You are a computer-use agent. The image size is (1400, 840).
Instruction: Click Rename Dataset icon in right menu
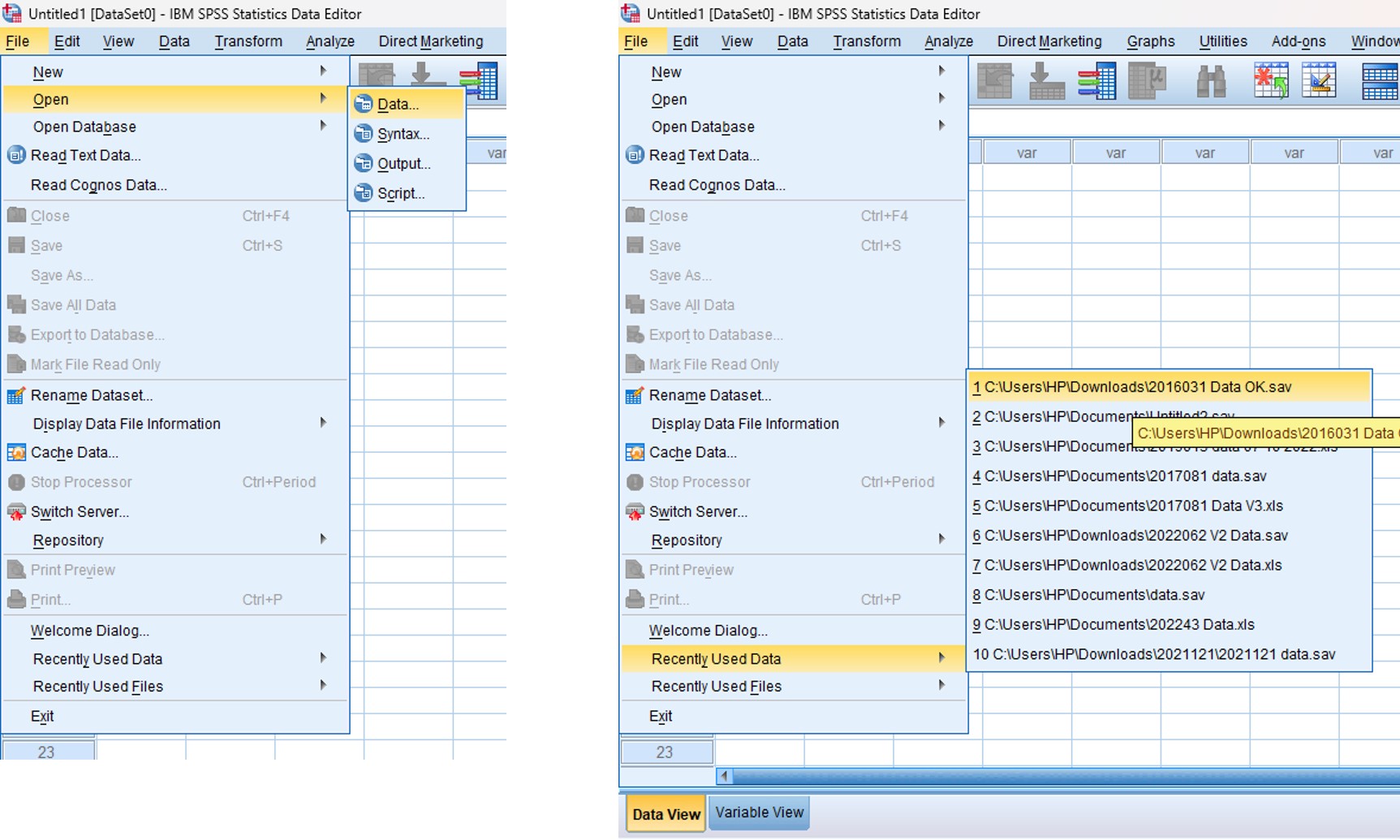point(635,395)
